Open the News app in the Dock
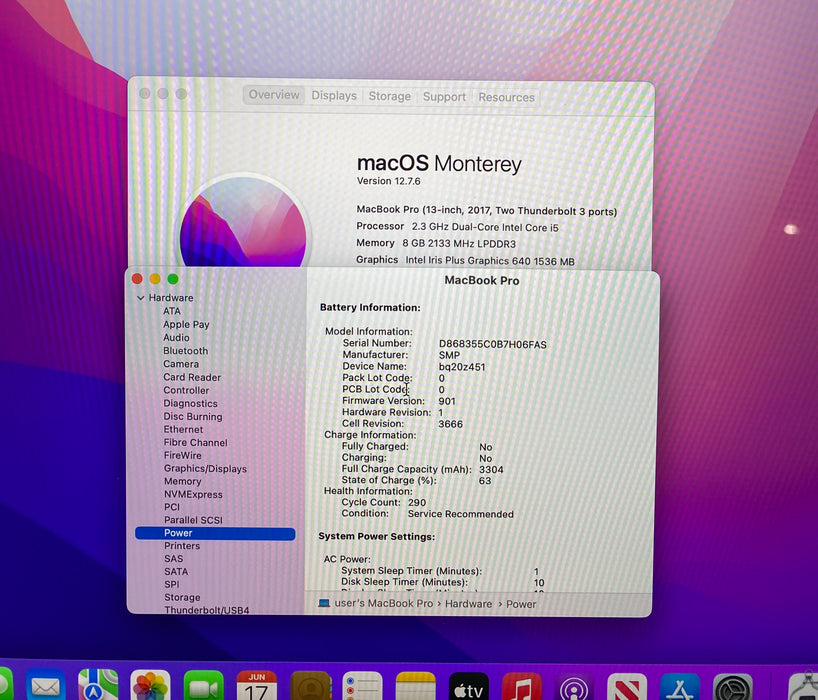The height and width of the screenshot is (700, 818). 627,686
